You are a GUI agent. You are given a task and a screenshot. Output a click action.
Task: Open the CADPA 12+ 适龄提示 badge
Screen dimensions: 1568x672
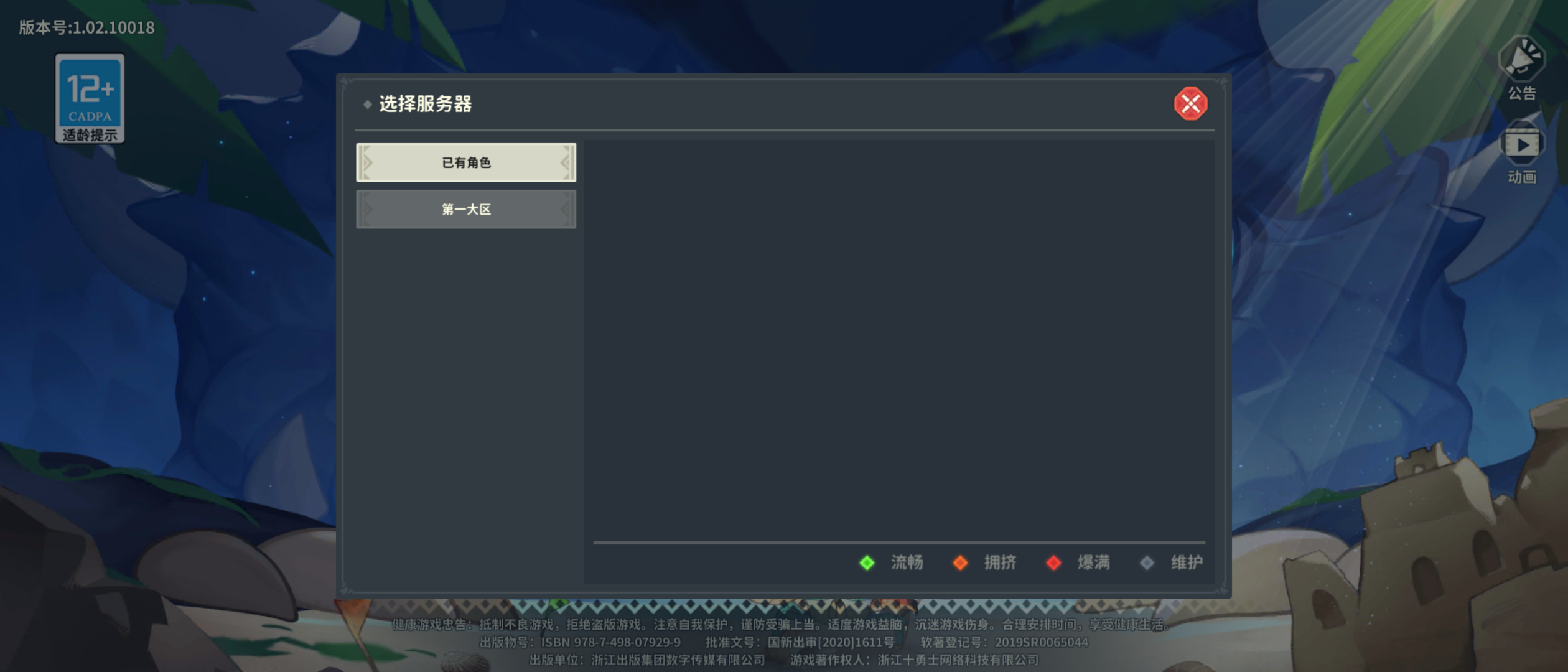[x=90, y=98]
